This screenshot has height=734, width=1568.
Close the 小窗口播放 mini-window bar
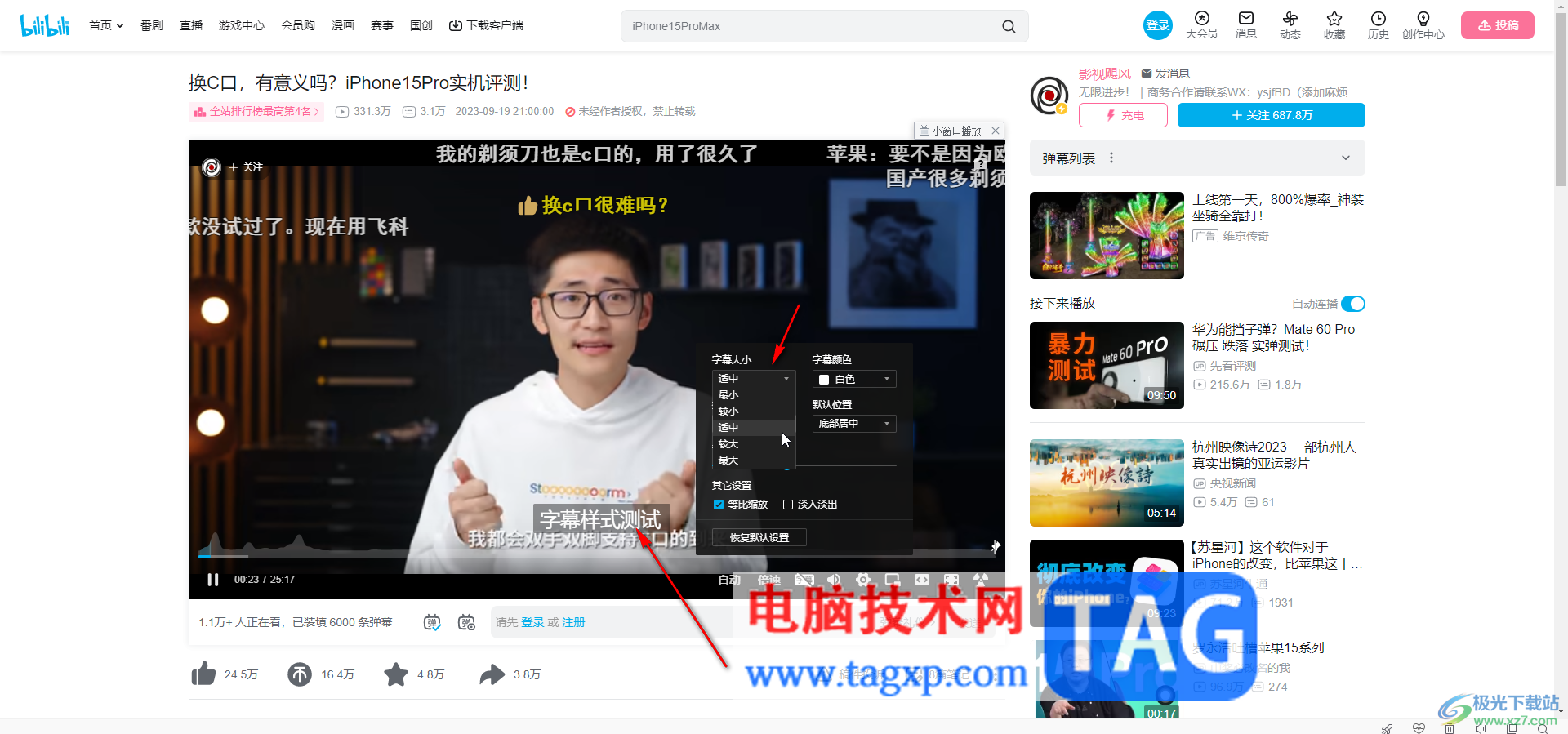pos(996,131)
